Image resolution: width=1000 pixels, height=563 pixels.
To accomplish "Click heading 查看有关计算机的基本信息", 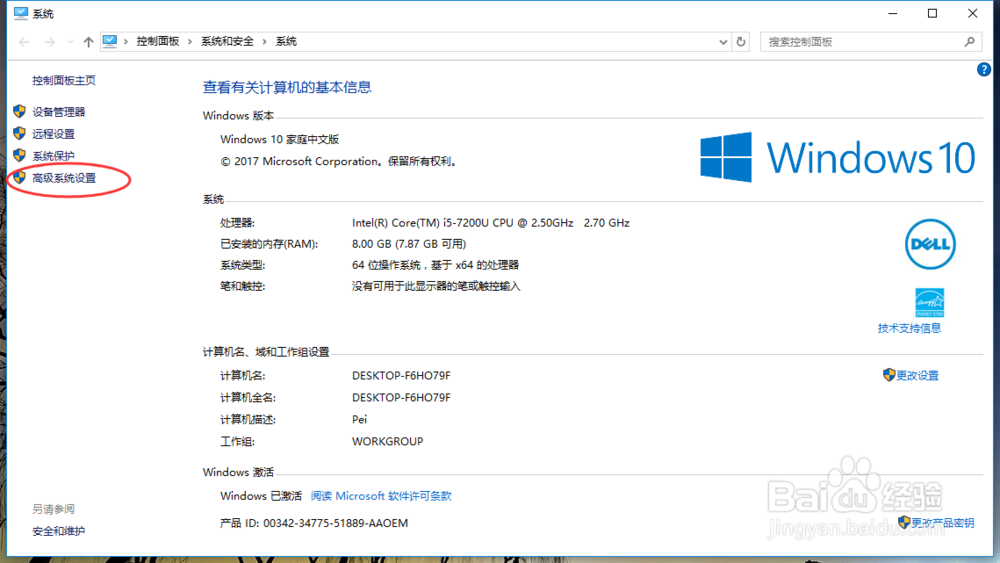I will coord(287,87).
